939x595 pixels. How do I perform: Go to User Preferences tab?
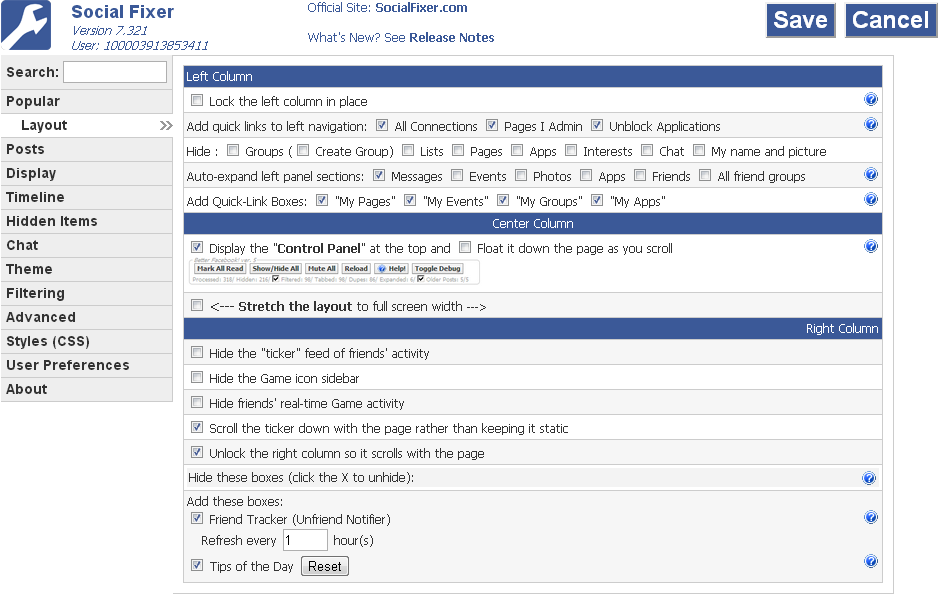coord(87,365)
